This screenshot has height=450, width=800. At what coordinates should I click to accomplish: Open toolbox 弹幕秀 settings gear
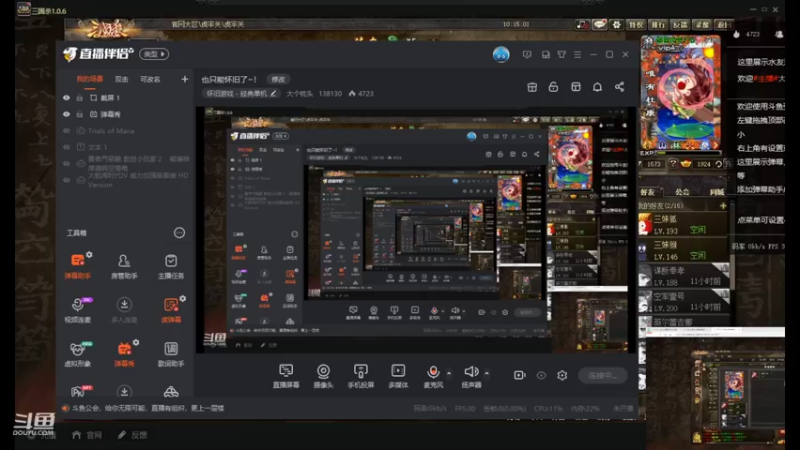tap(136, 342)
